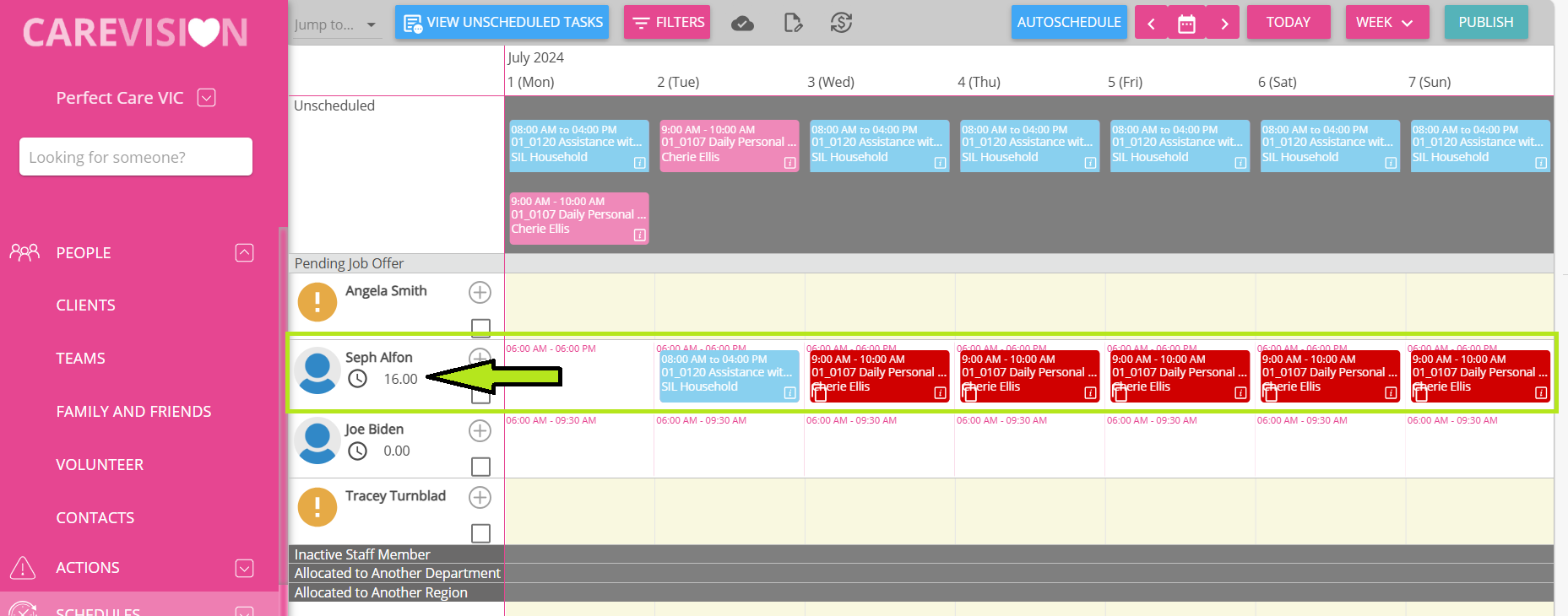The height and width of the screenshot is (616, 1568).
Task: Click clock icon beside Seph Alfon hours
Action: click(x=358, y=379)
